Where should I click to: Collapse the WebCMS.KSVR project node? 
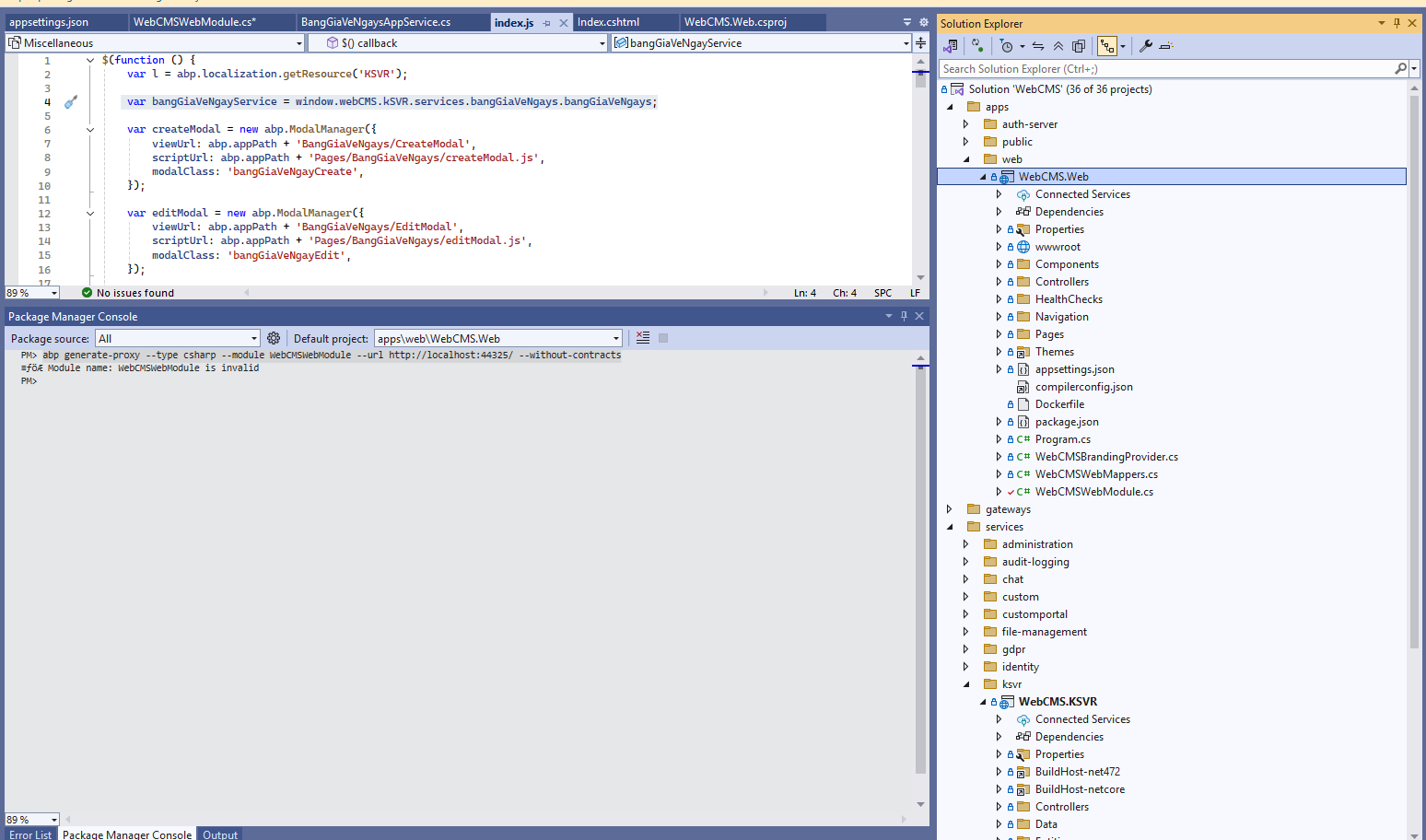point(983,702)
